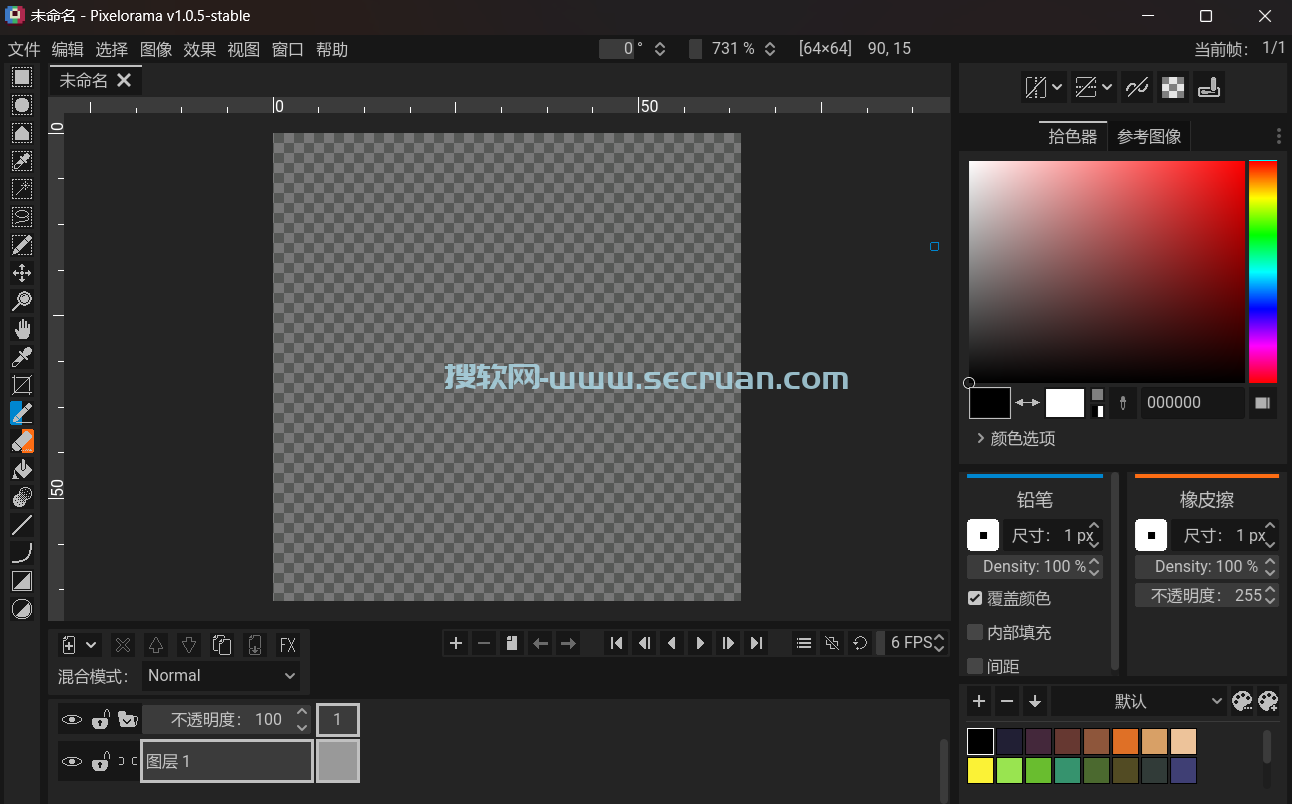Switch to the 参考图像 tab

coord(1149,137)
